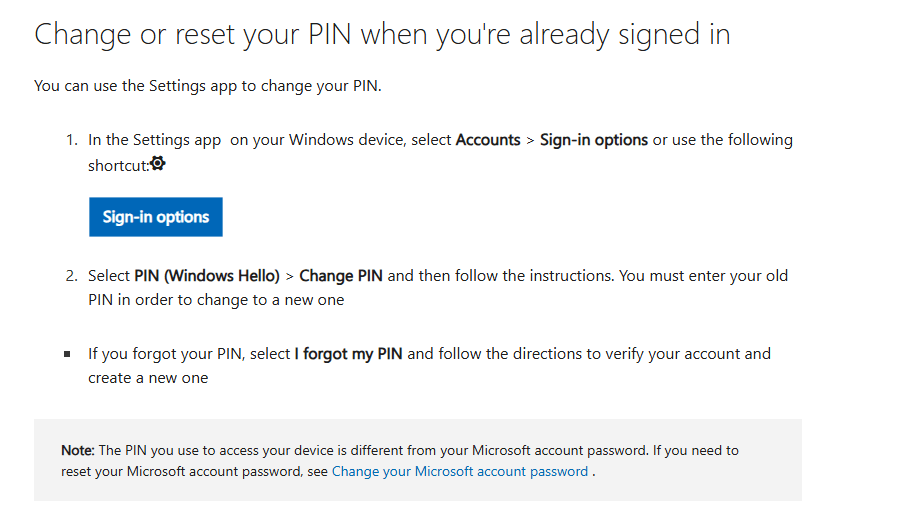This screenshot has height=517, width=903.
Task: Click the square bullet before the forgot PIN line
Action: click(x=67, y=354)
